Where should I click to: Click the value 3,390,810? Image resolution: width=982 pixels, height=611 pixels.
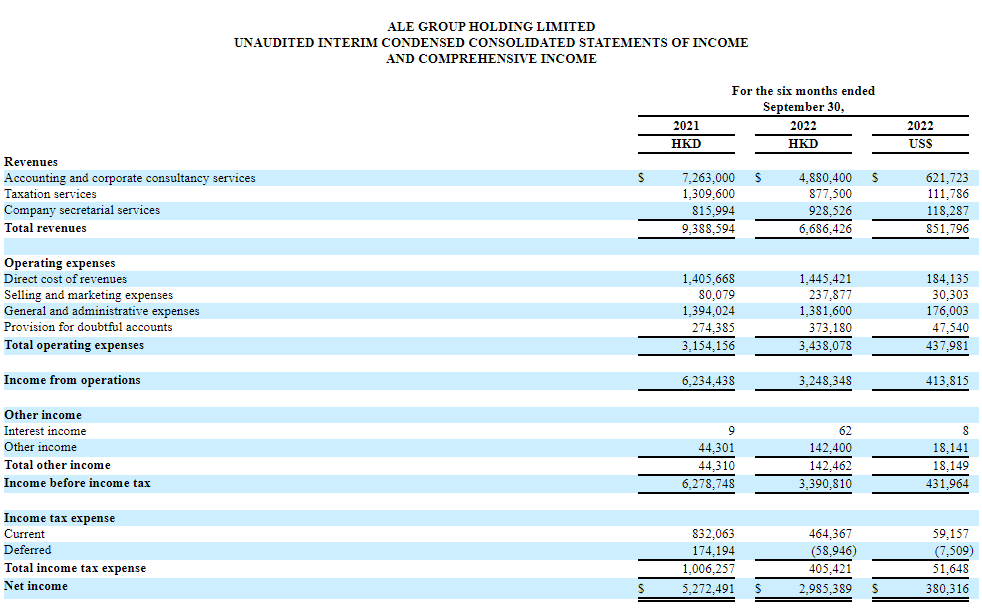click(x=825, y=485)
